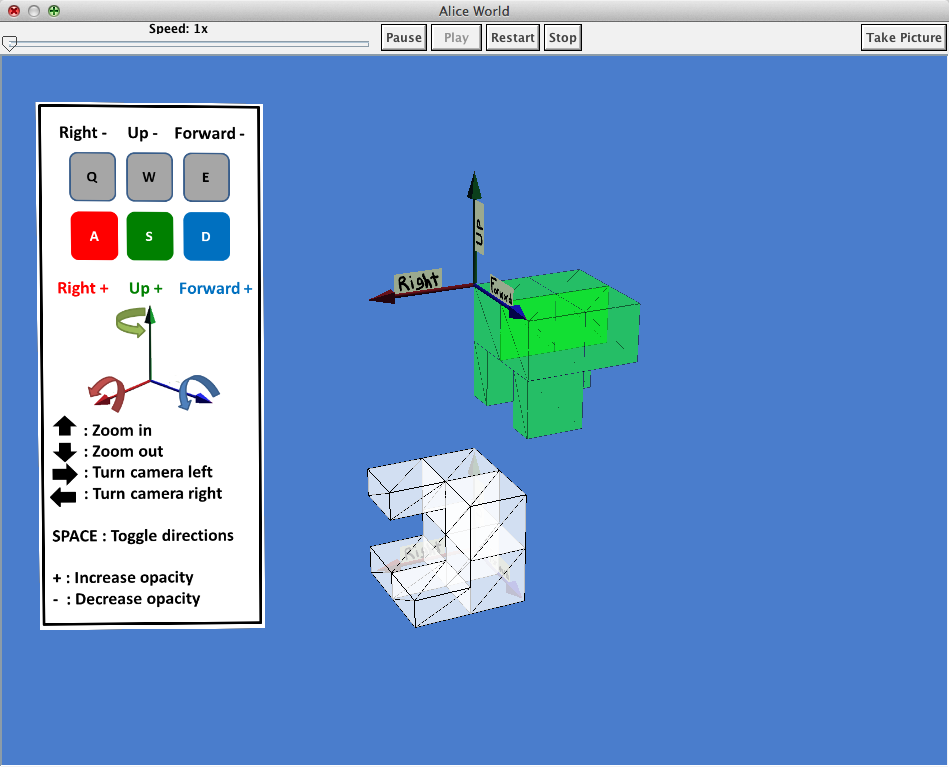Click the green S key button
Viewport: 949px width, 767px height.
click(150, 236)
